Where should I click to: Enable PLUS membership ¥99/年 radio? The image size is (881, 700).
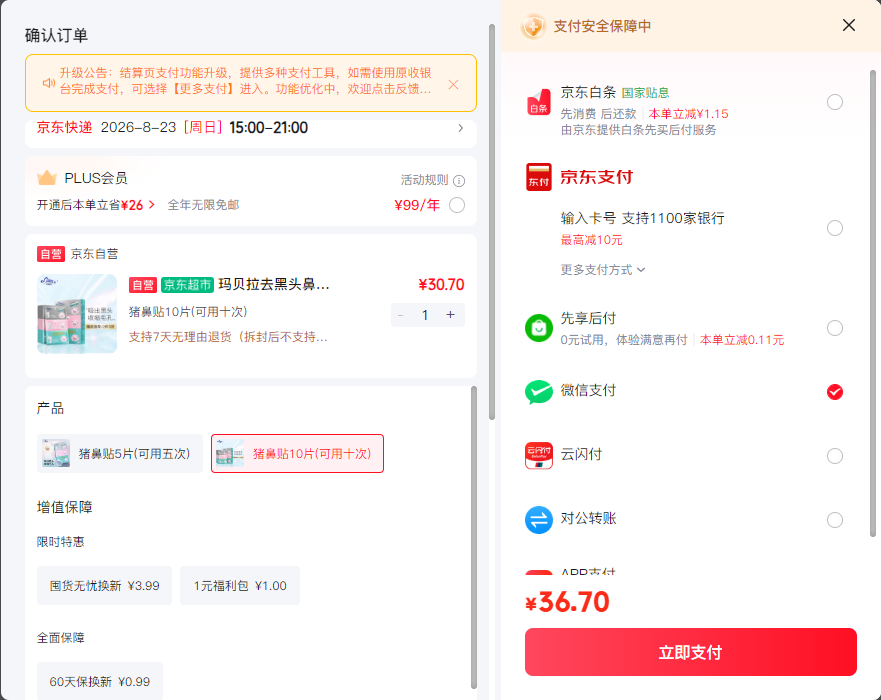(x=457, y=205)
